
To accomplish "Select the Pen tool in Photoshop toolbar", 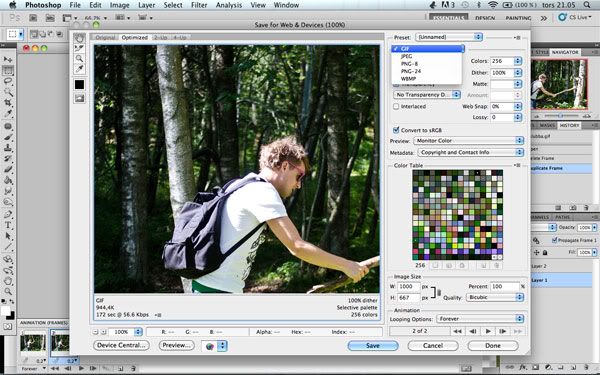I will pos(8,214).
